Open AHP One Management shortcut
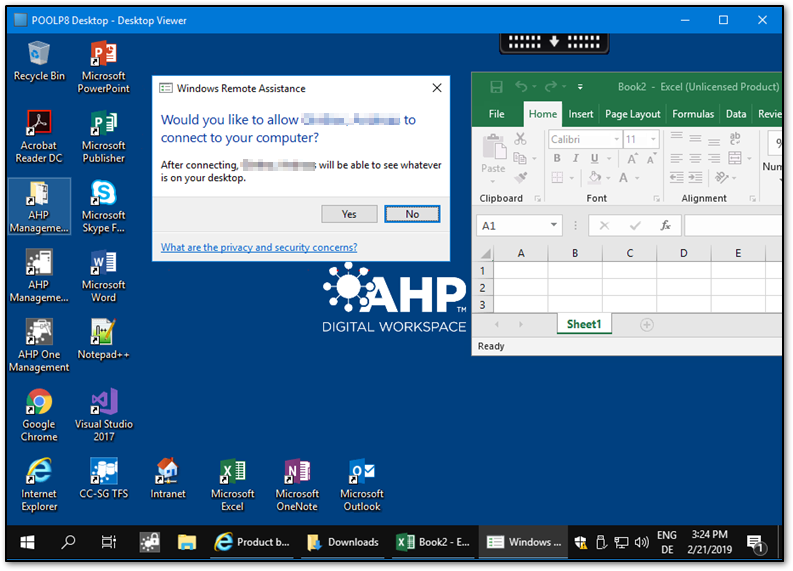The width and height of the screenshot is (793, 571). pyautogui.click(x=39, y=346)
